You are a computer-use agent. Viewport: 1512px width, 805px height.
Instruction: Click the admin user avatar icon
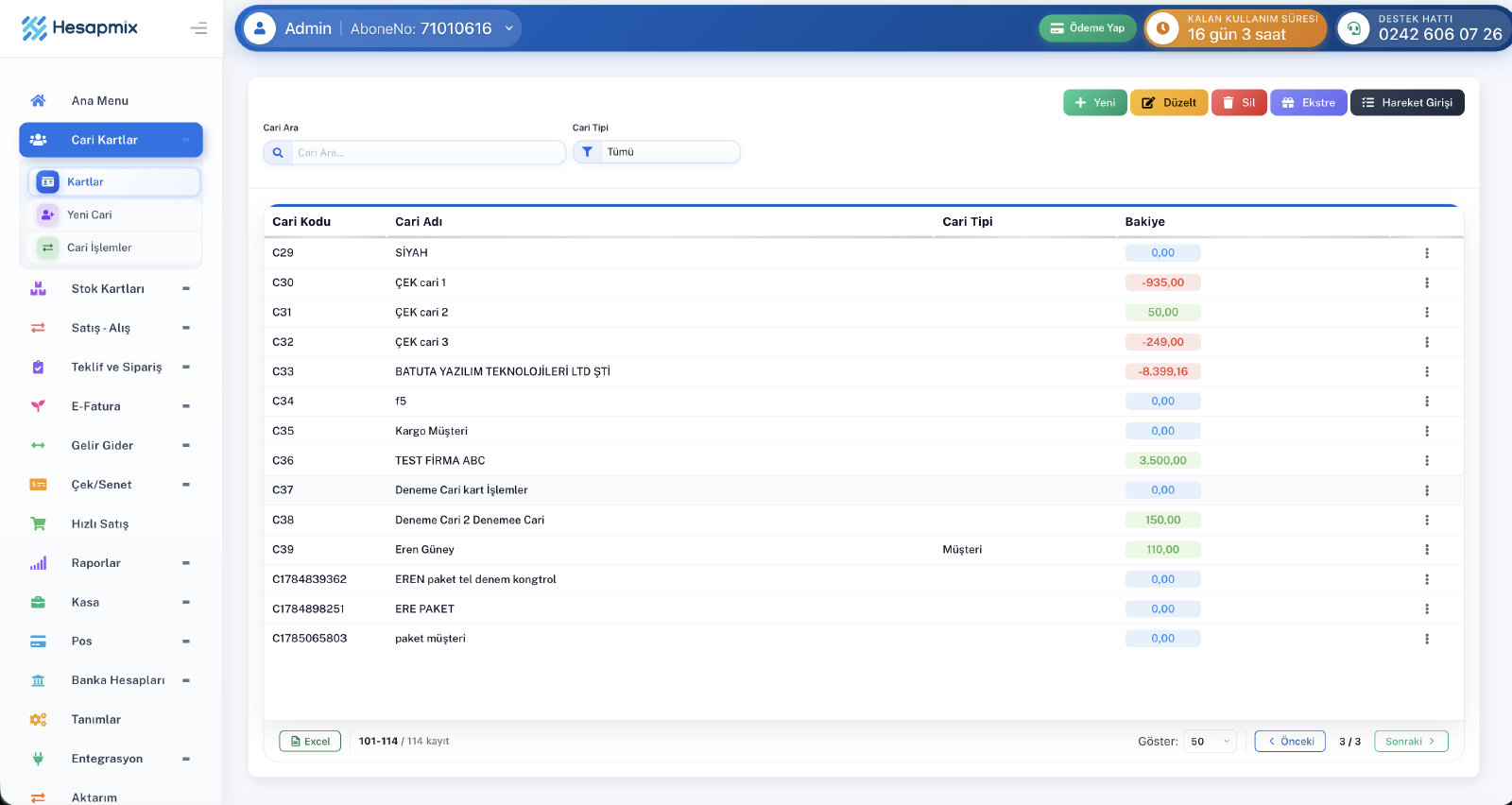pos(260,28)
